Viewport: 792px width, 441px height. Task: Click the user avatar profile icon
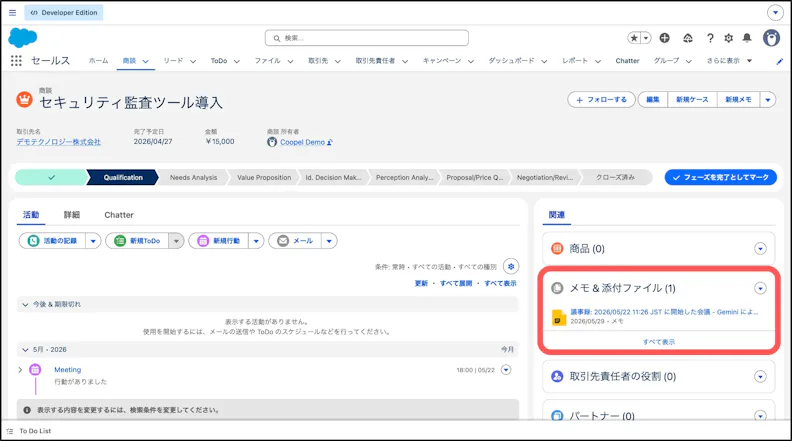(771, 38)
